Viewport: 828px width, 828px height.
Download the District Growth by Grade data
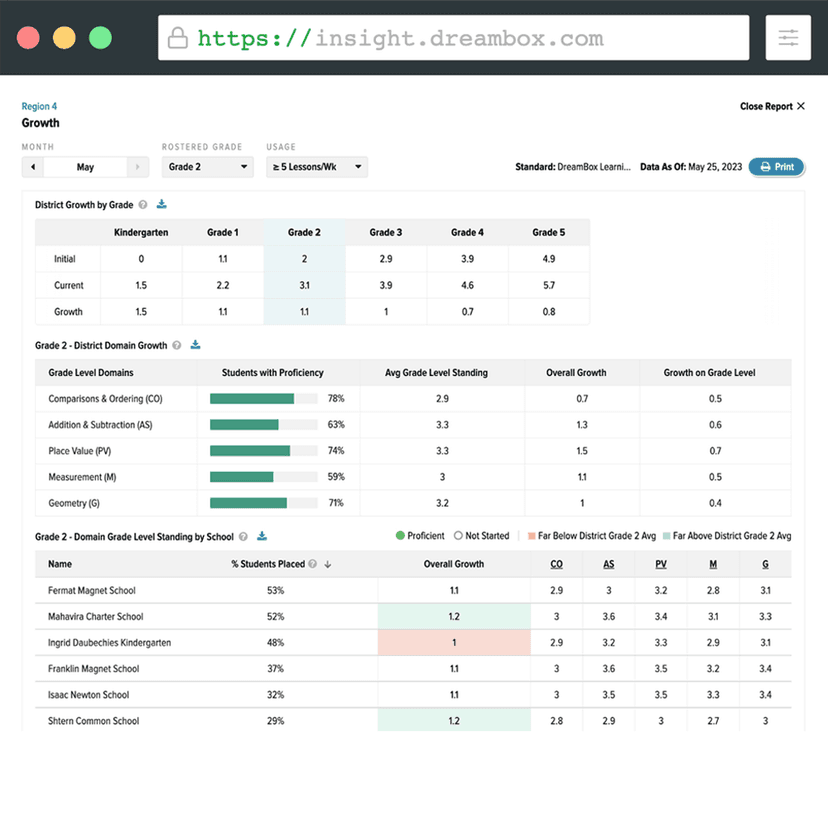(162, 203)
